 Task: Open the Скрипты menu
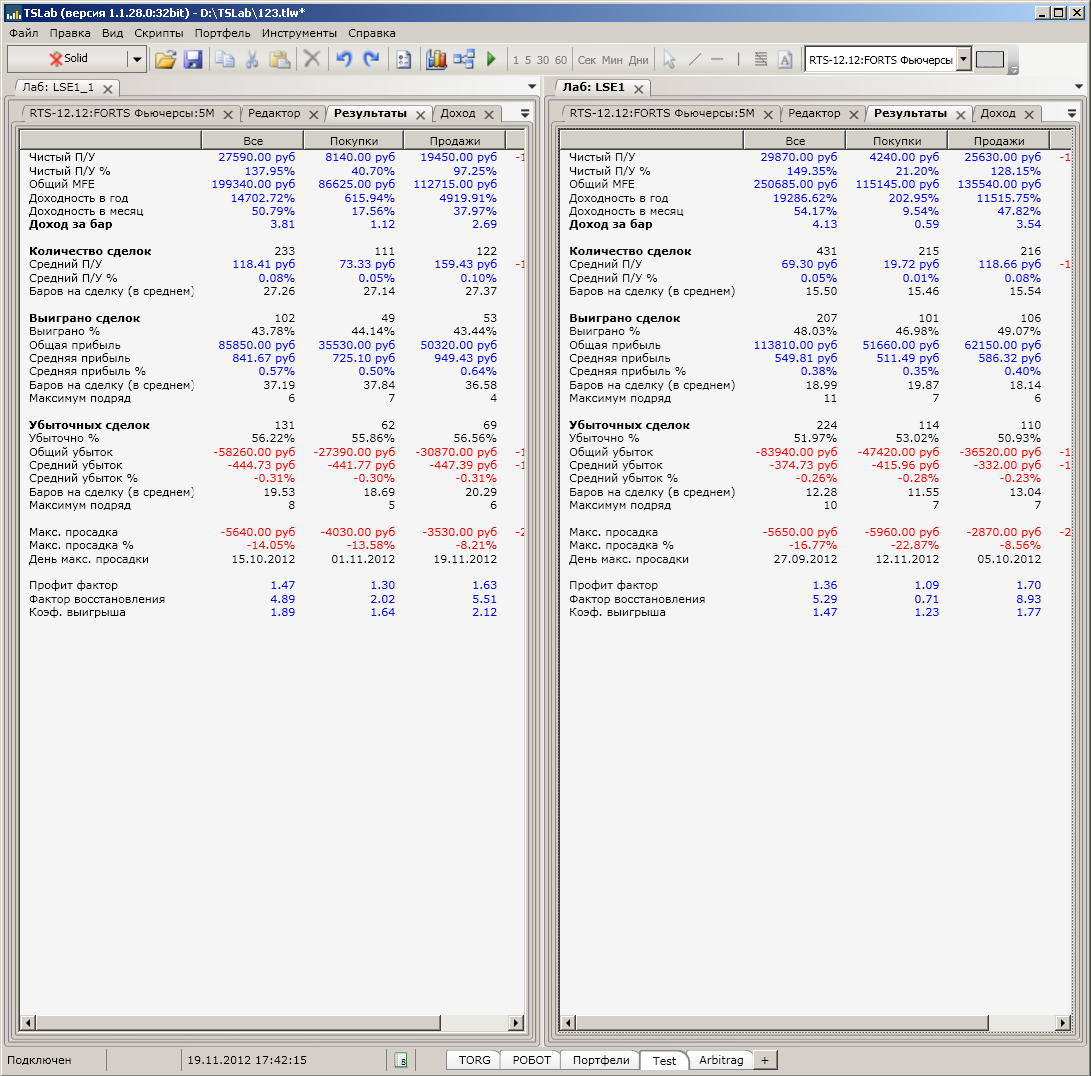[x=159, y=33]
